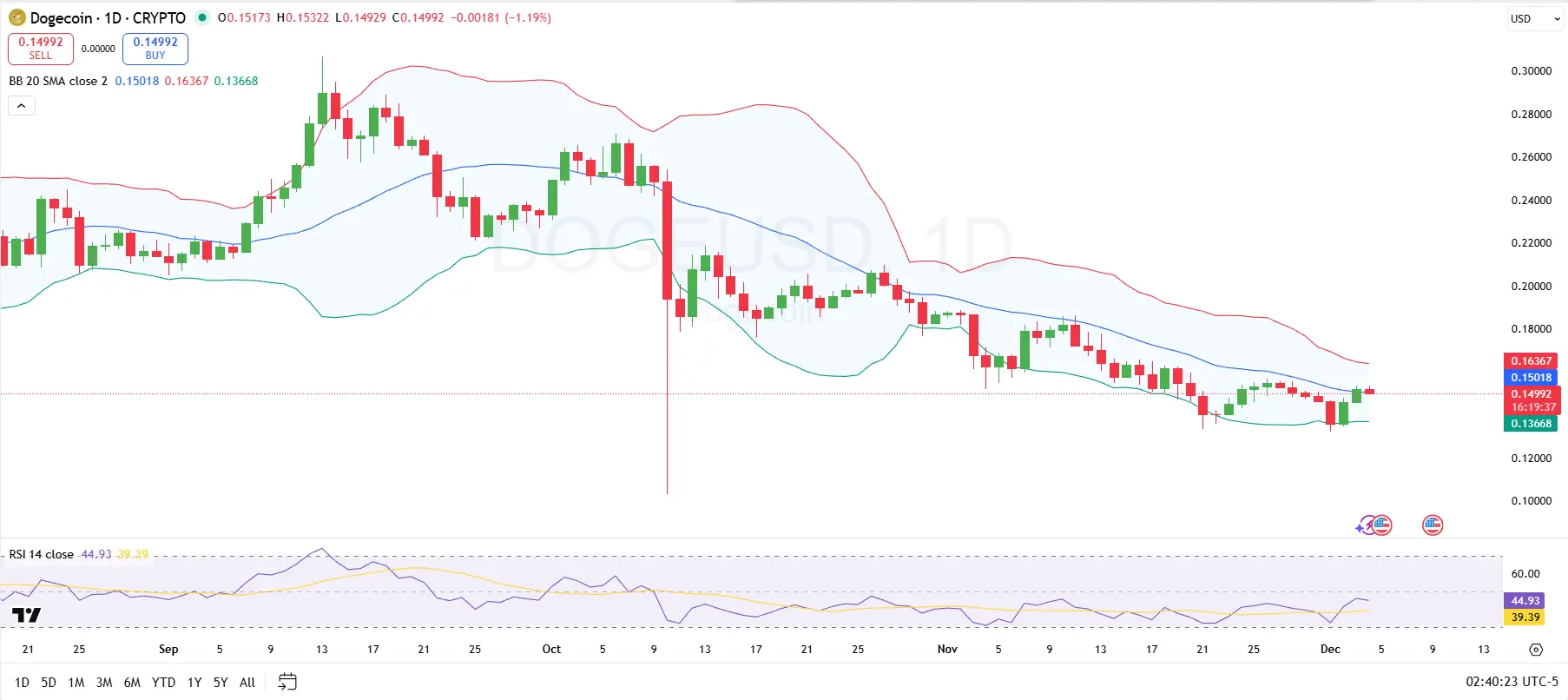Click the upper band price label 0.16367
The image size is (1568, 700).
(1531, 361)
